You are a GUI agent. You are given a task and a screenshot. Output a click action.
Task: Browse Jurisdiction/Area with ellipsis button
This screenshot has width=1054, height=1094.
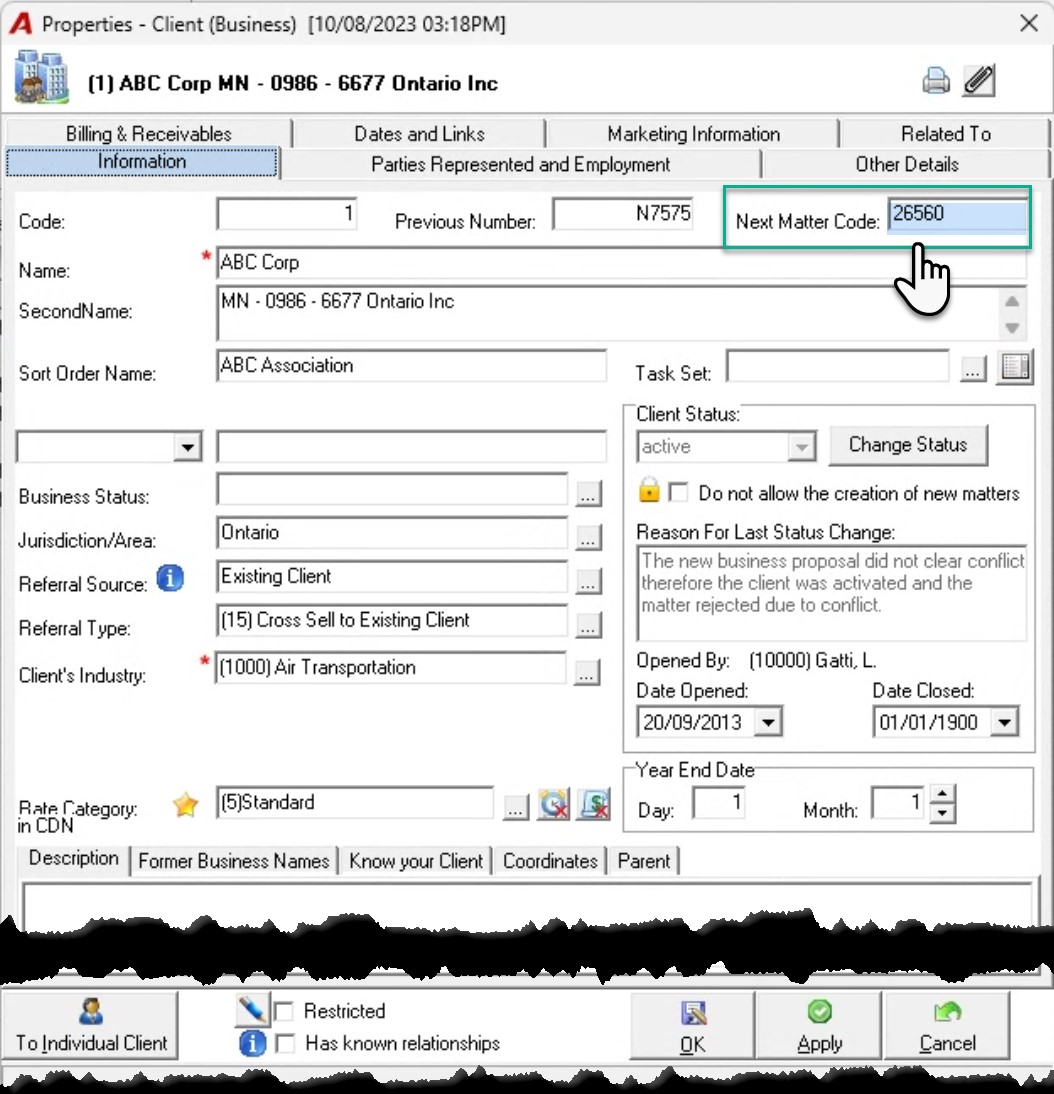[x=588, y=537]
